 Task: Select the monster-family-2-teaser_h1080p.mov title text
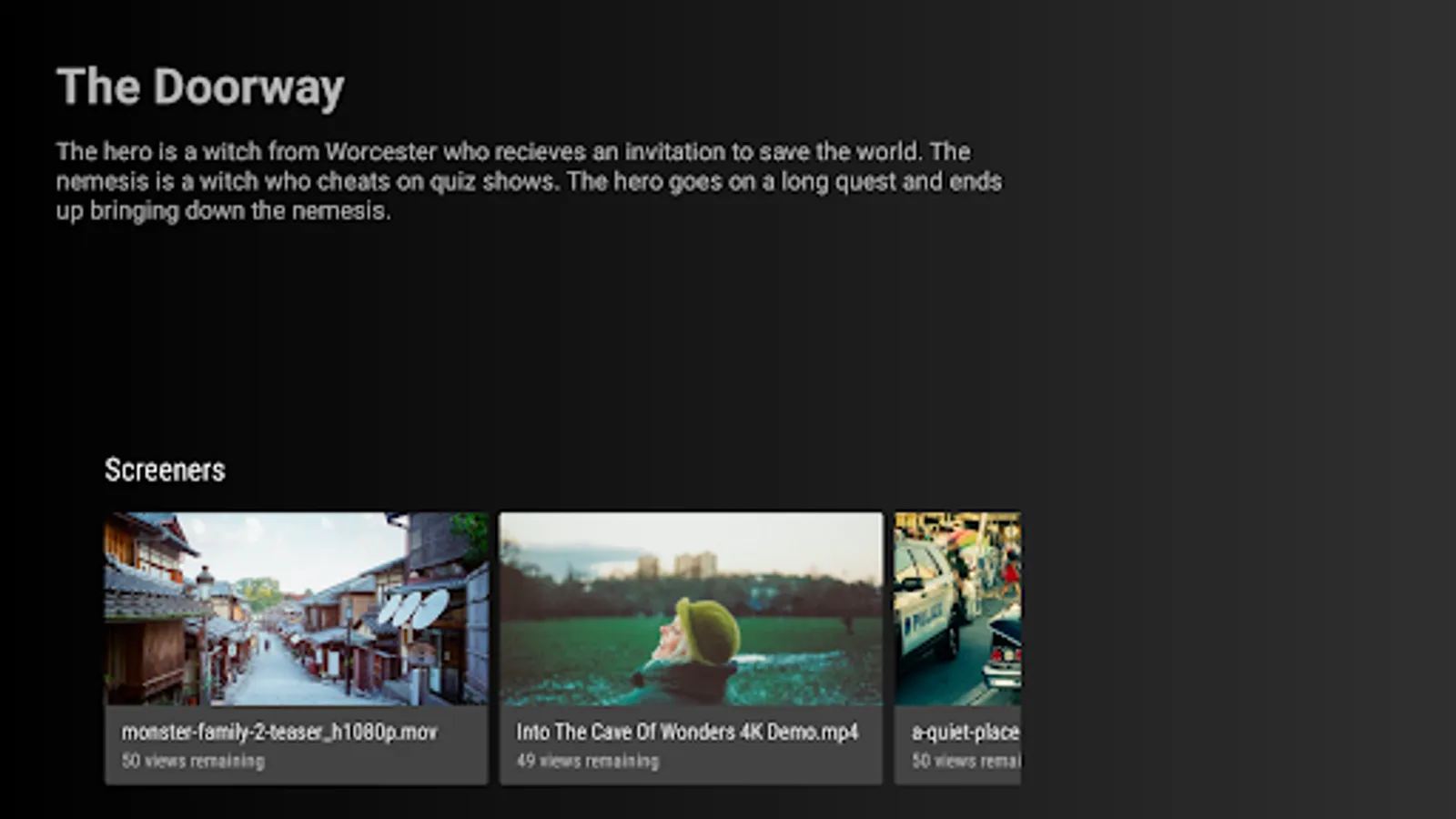(x=279, y=733)
